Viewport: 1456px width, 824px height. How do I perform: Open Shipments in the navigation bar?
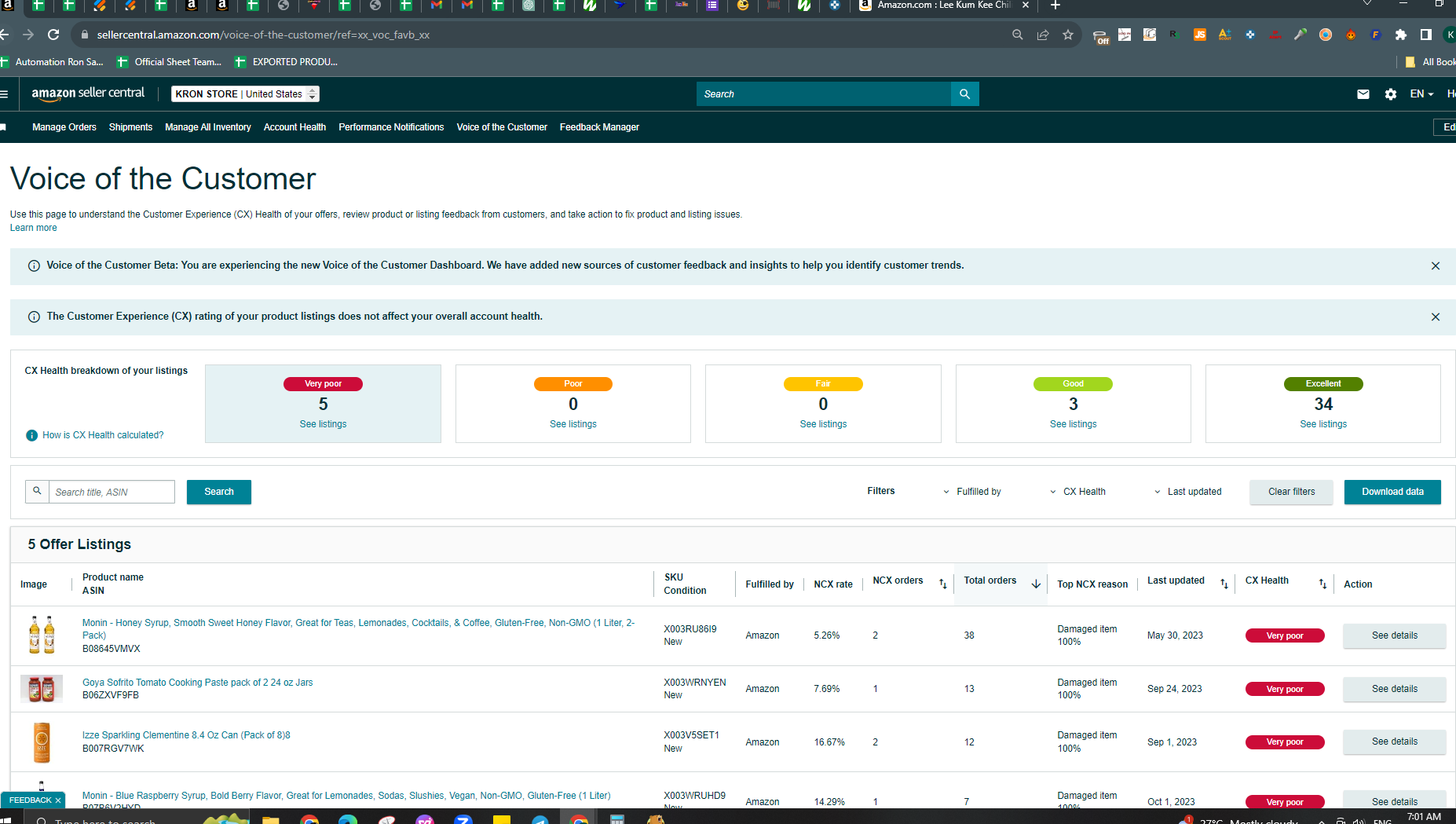click(x=130, y=127)
